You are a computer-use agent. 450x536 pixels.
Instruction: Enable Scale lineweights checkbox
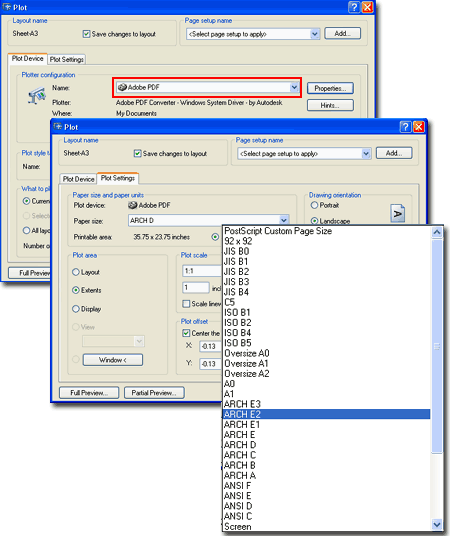tap(186, 304)
